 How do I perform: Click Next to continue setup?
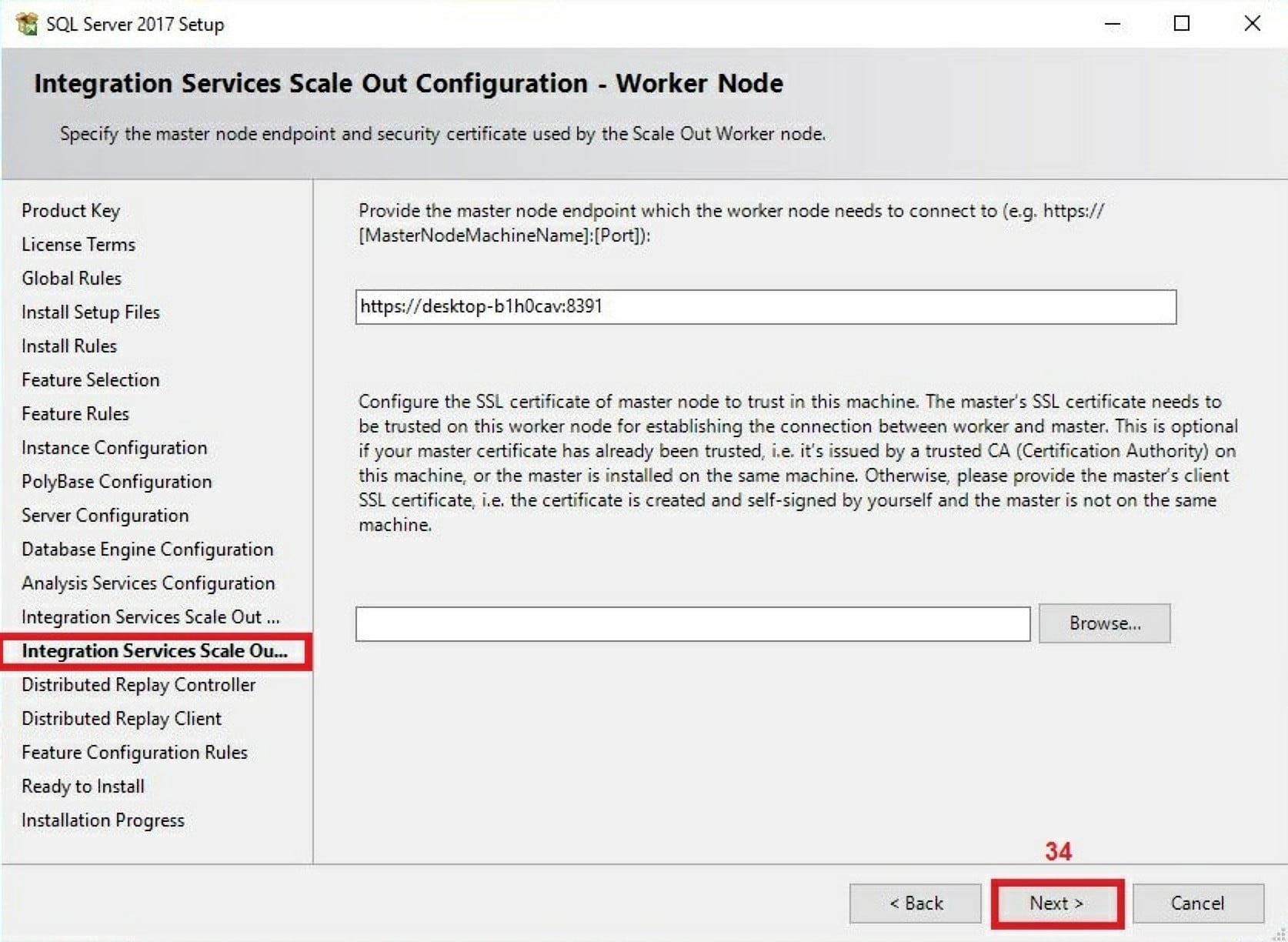[1057, 903]
